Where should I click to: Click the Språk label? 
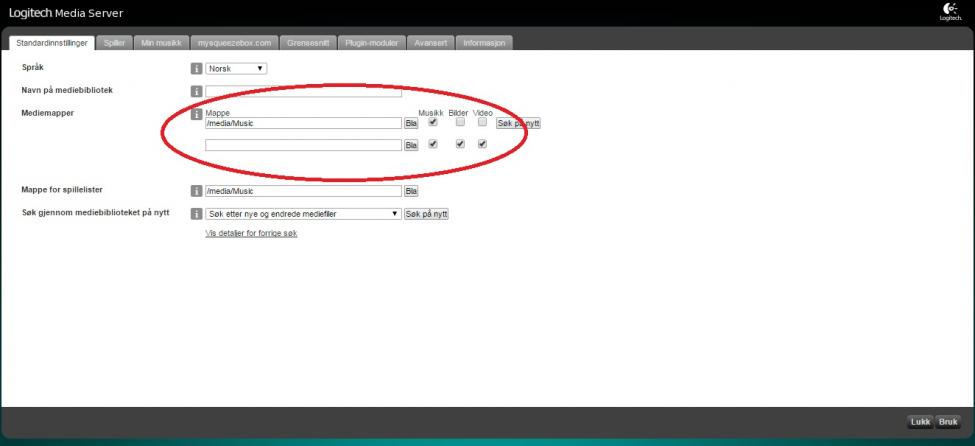pos(33,67)
